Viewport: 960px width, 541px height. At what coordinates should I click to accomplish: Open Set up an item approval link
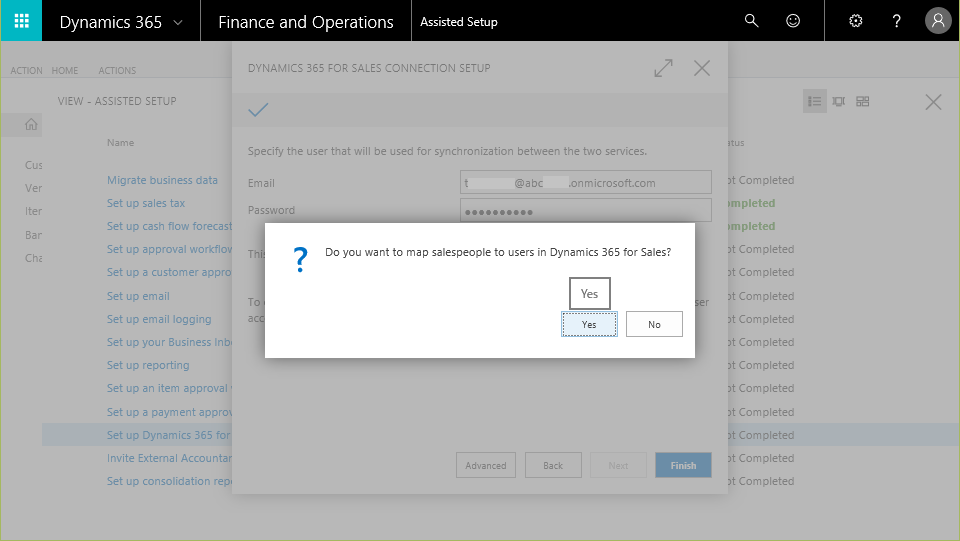click(x=170, y=388)
